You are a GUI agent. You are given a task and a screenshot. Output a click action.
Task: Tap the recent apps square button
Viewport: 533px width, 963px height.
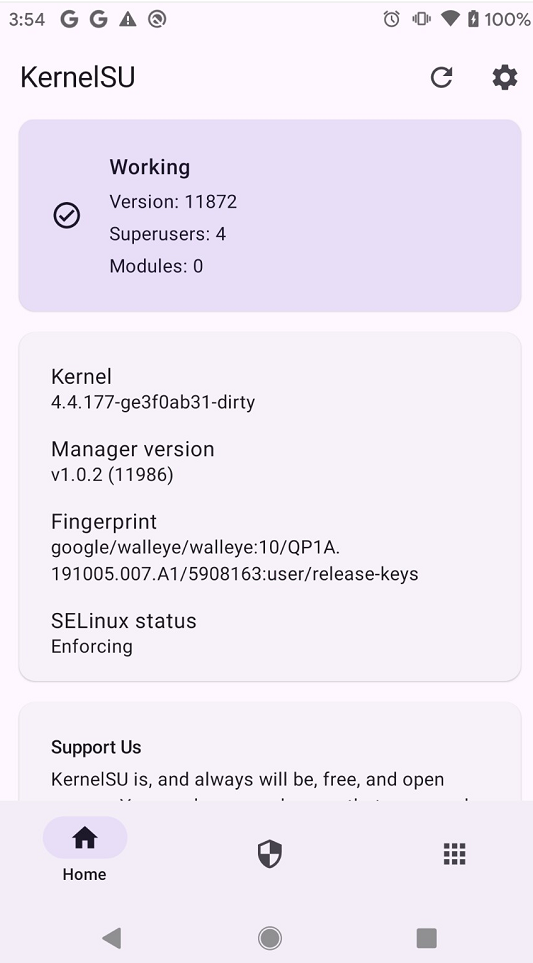coord(427,938)
